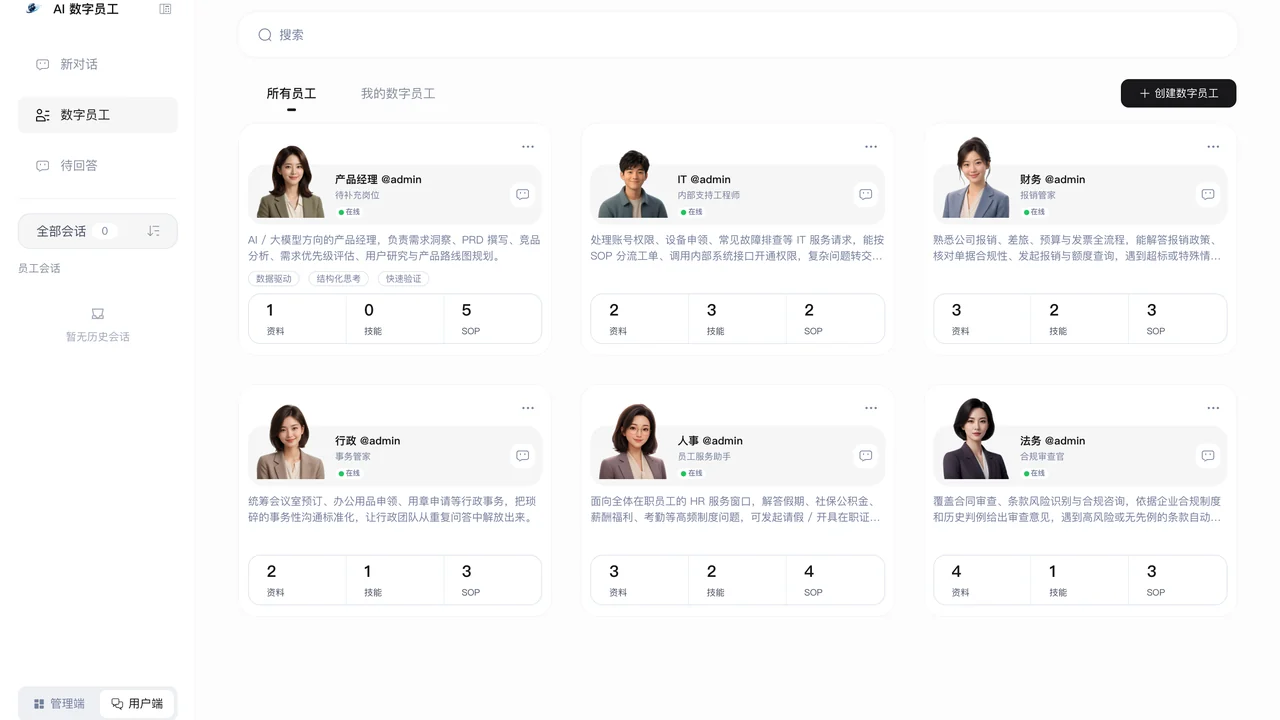The image size is (1280, 720).
Task: Open more options for IT card
Action: pos(871,147)
